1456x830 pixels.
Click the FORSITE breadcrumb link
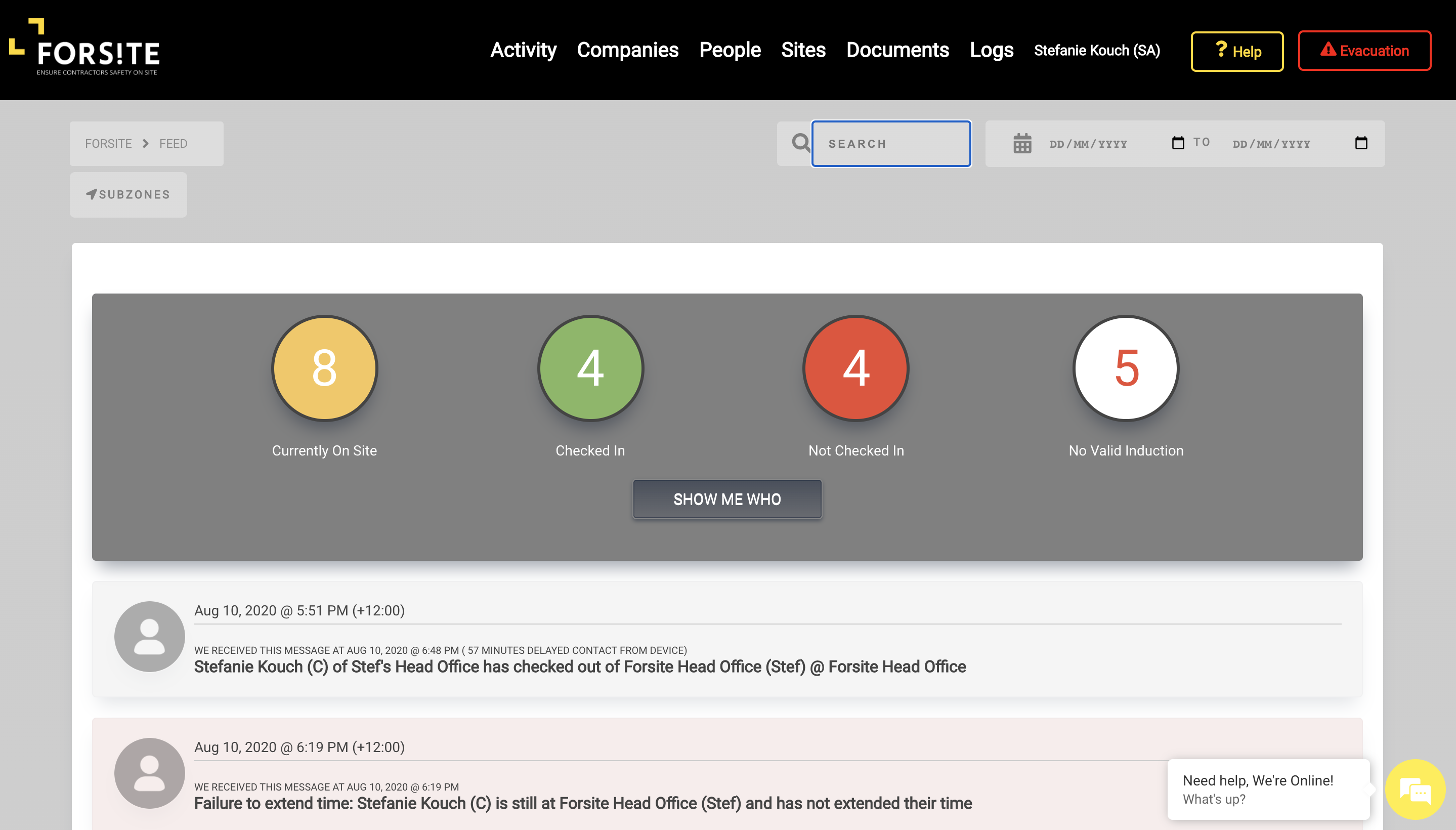108,144
